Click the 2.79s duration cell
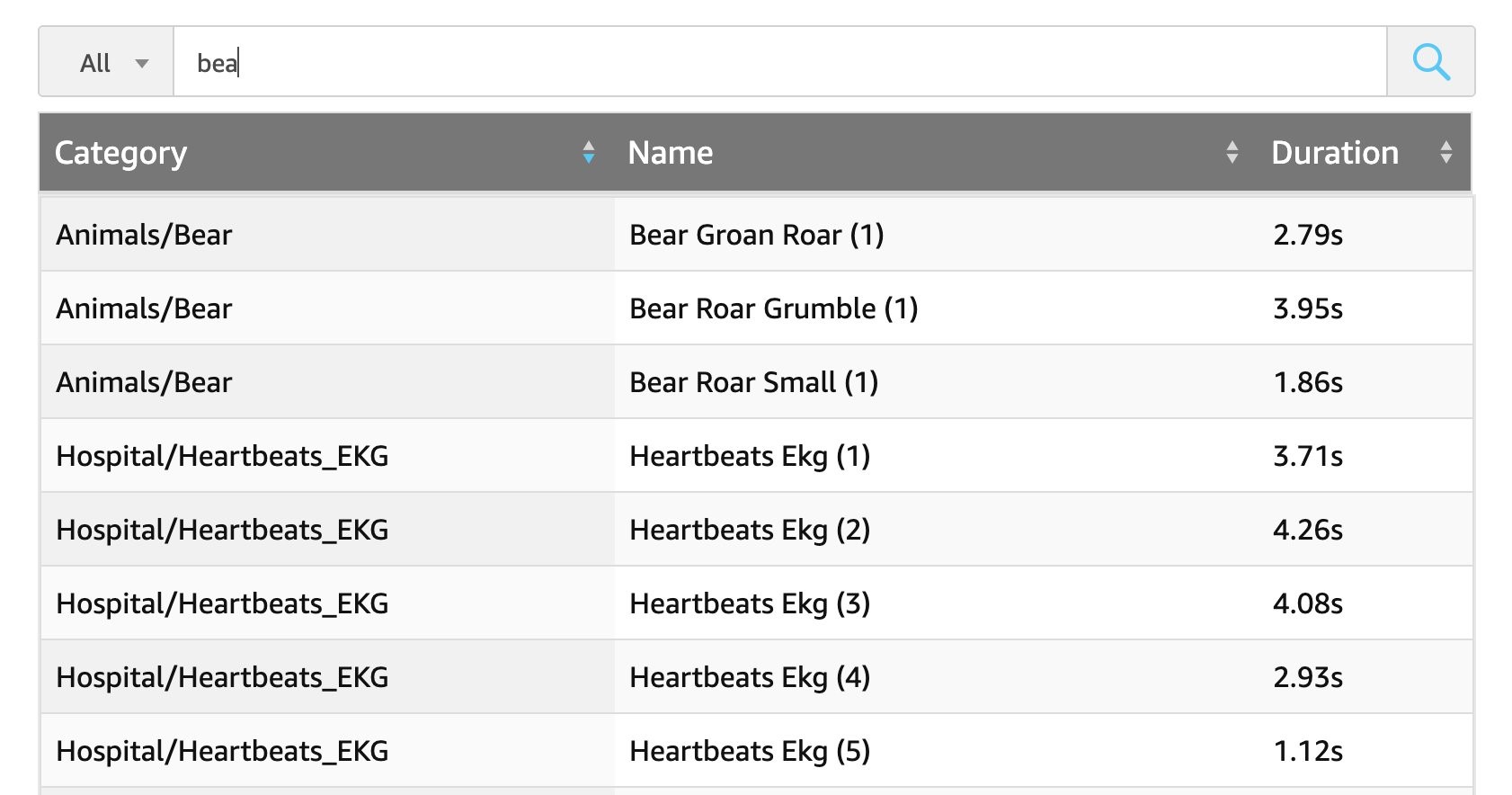 (x=1308, y=235)
